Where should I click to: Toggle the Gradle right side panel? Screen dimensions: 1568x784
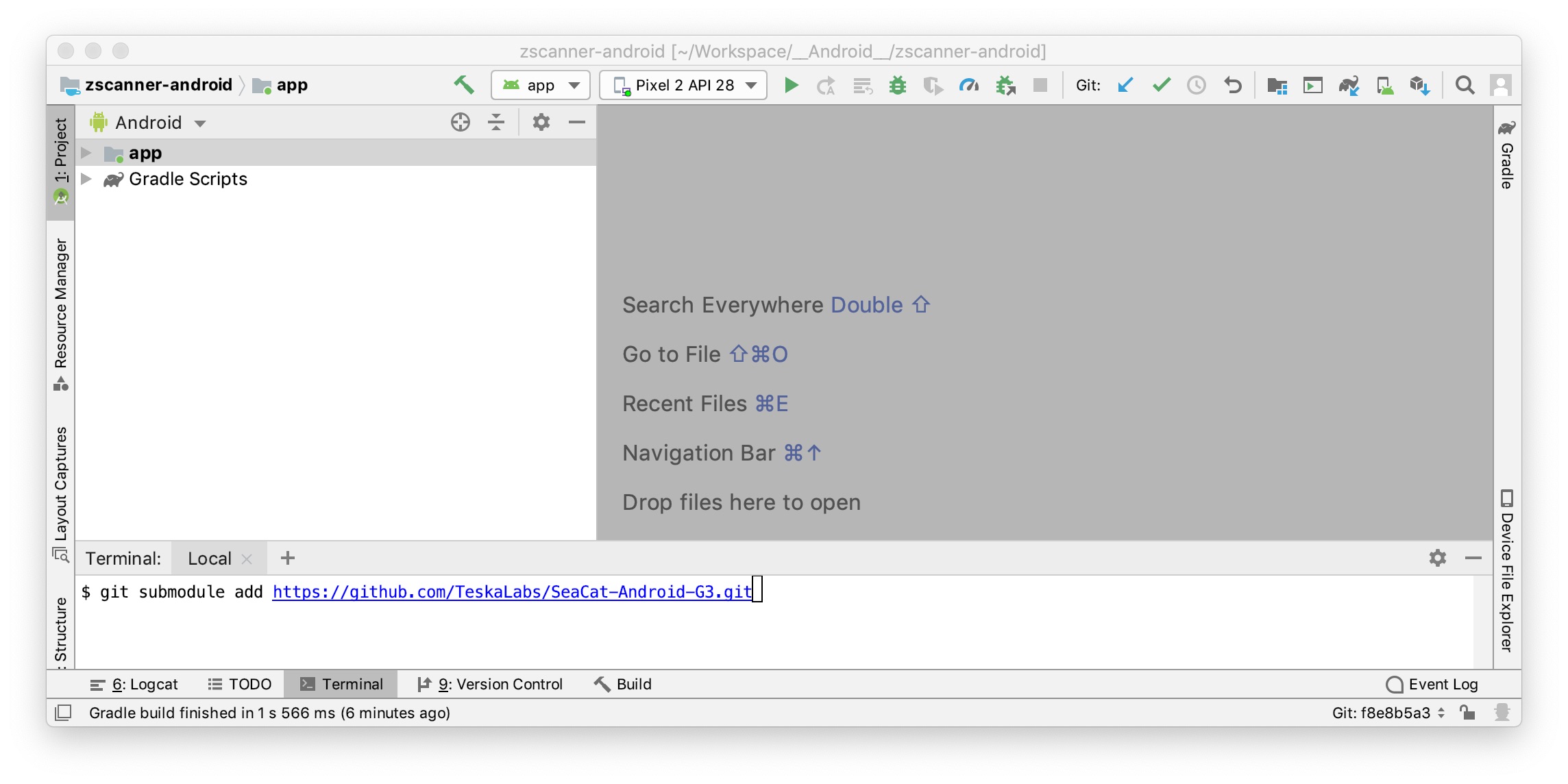pos(1507,155)
